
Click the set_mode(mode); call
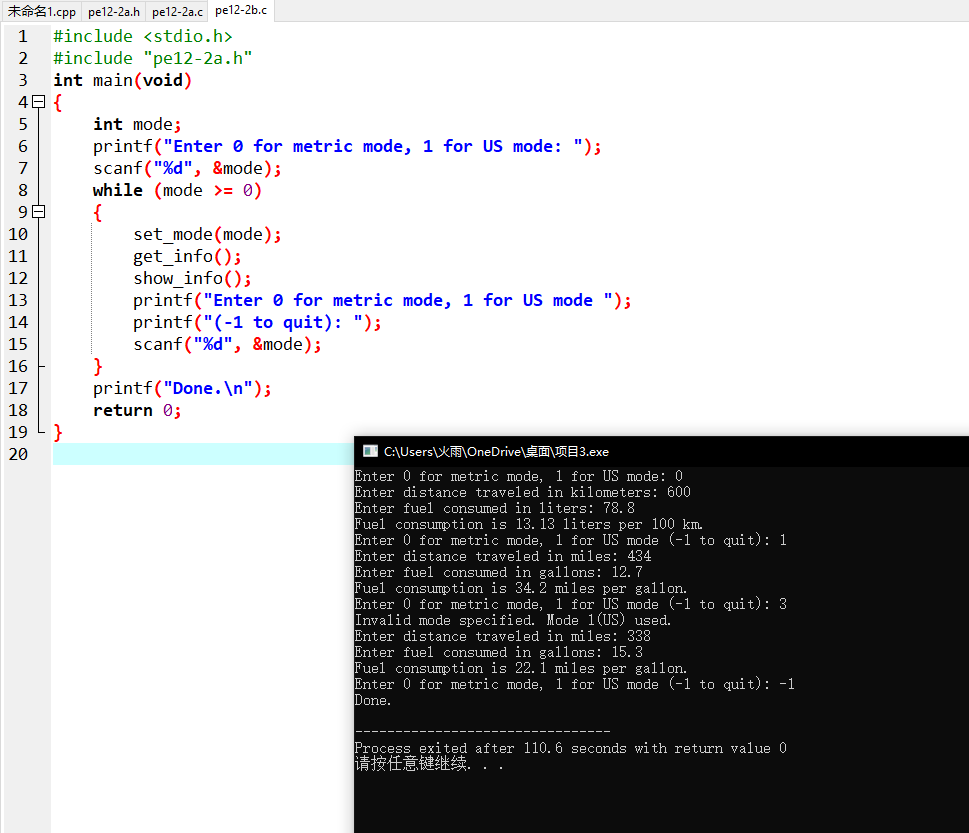click(x=207, y=234)
